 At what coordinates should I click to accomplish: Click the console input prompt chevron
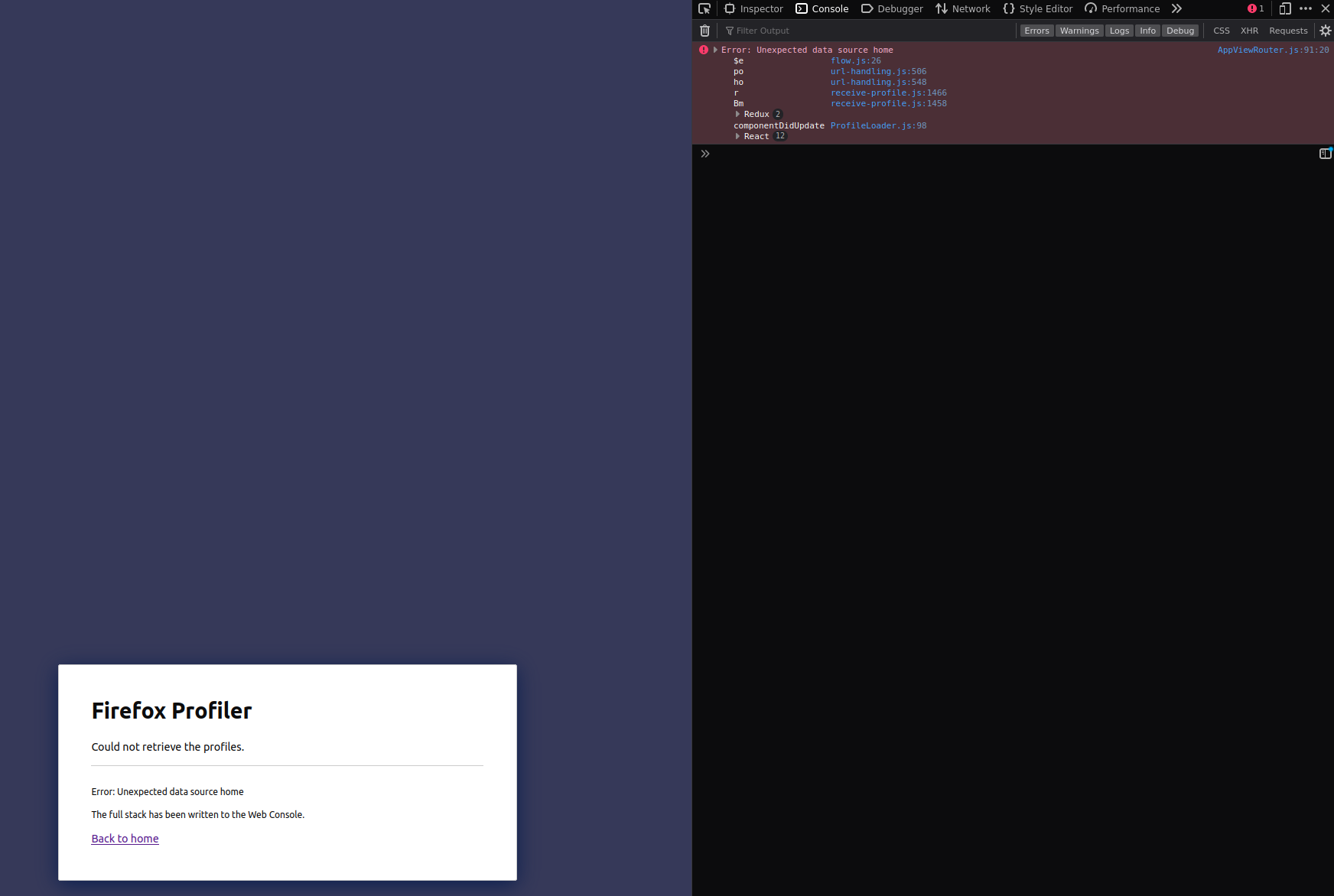[x=705, y=154]
